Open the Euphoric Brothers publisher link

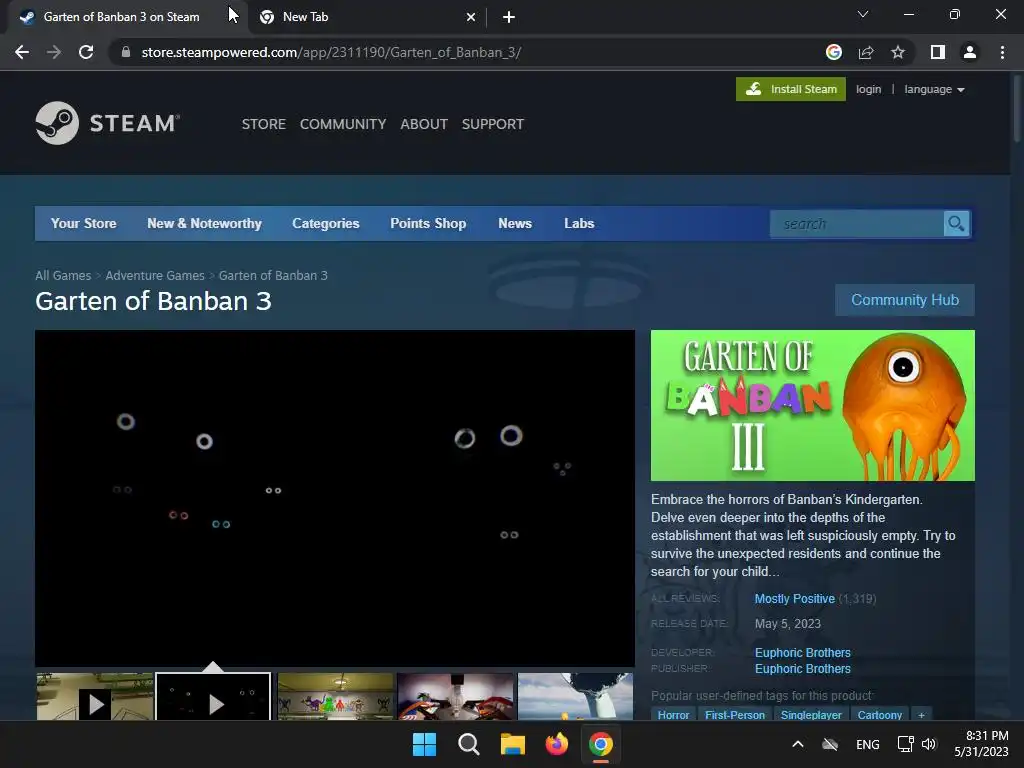click(803, 669)
